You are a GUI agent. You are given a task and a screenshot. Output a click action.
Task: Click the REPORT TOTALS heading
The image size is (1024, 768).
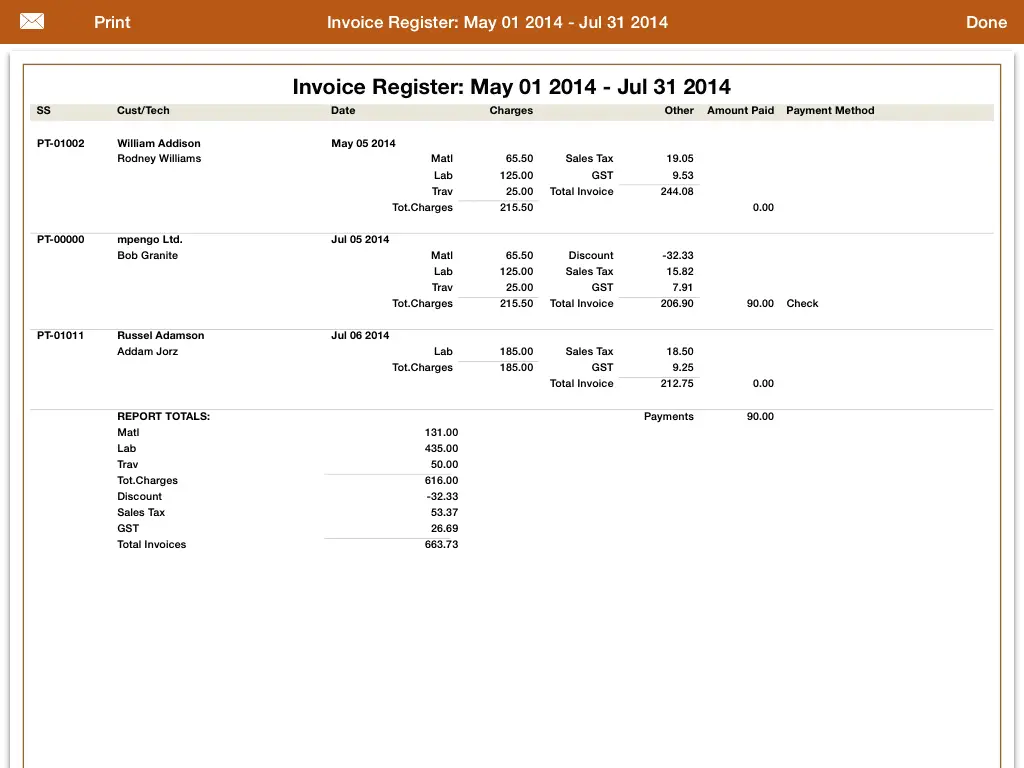[x=163, y=416]
